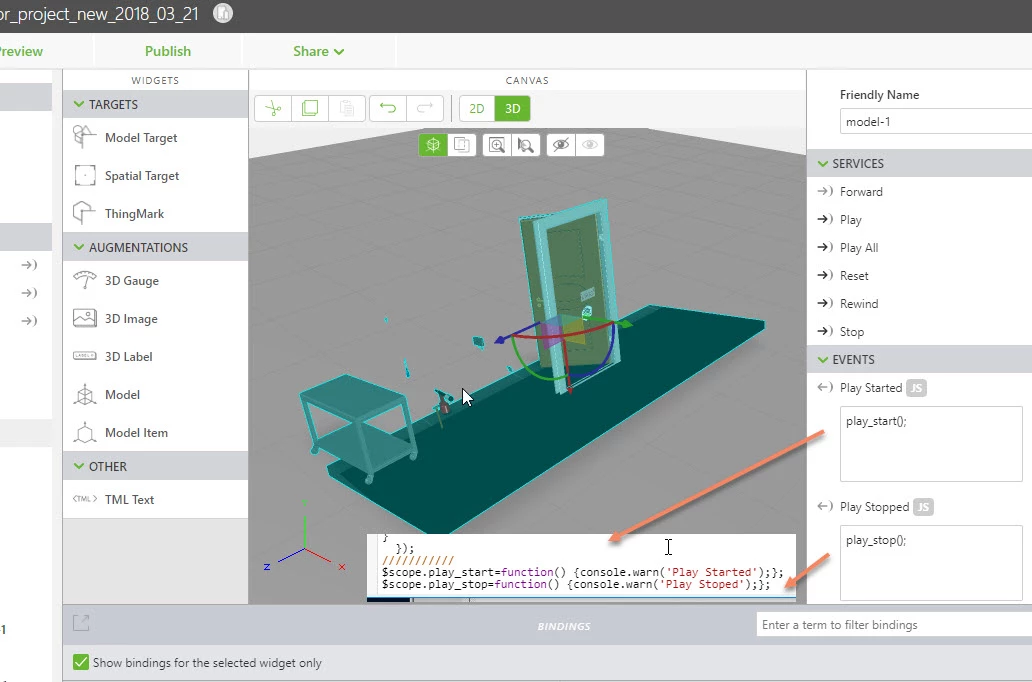Image resolution: width=1032 pixels, height=682 pixels.
Task: Click the Friendly Name field with model-1
Action: pos(936,122)
